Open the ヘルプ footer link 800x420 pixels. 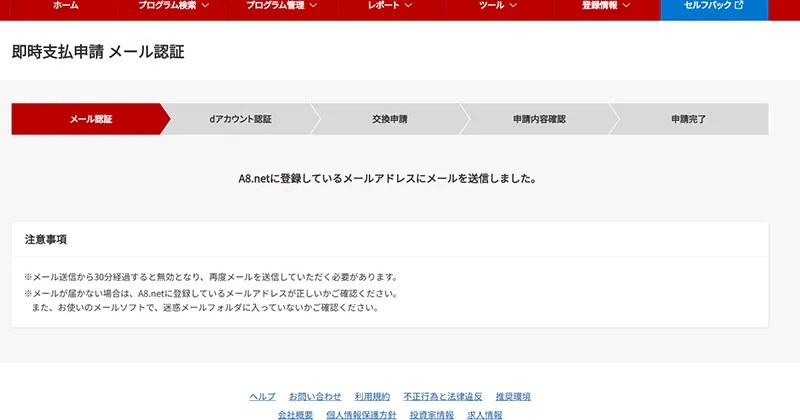[262, 397]
